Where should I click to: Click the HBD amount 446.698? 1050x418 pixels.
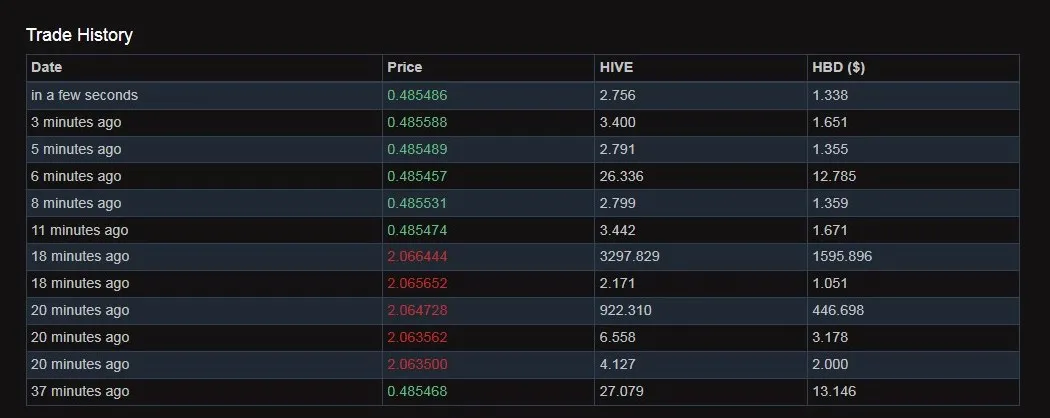838,311
